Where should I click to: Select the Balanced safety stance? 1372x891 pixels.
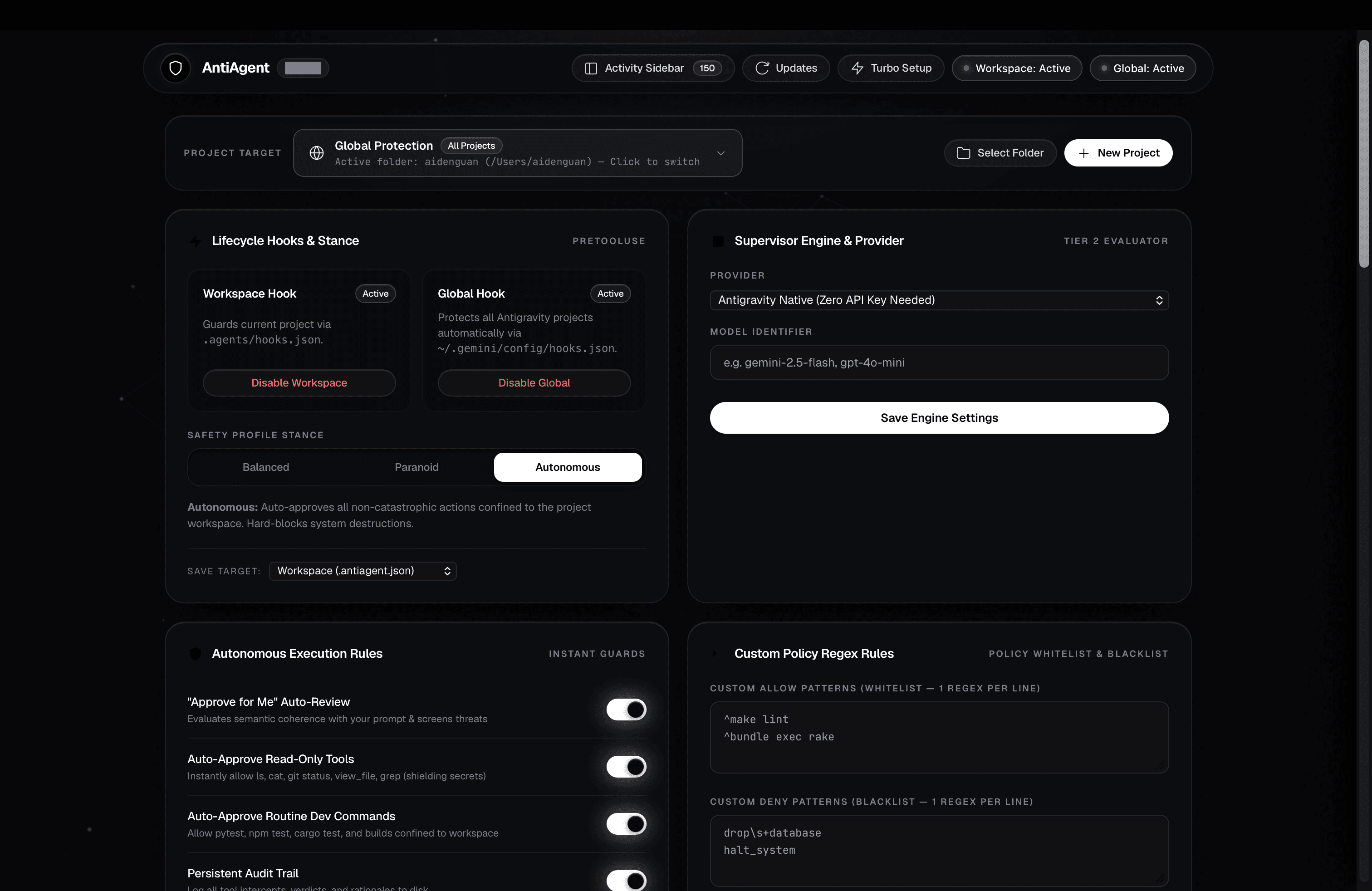tap(266, 467)
